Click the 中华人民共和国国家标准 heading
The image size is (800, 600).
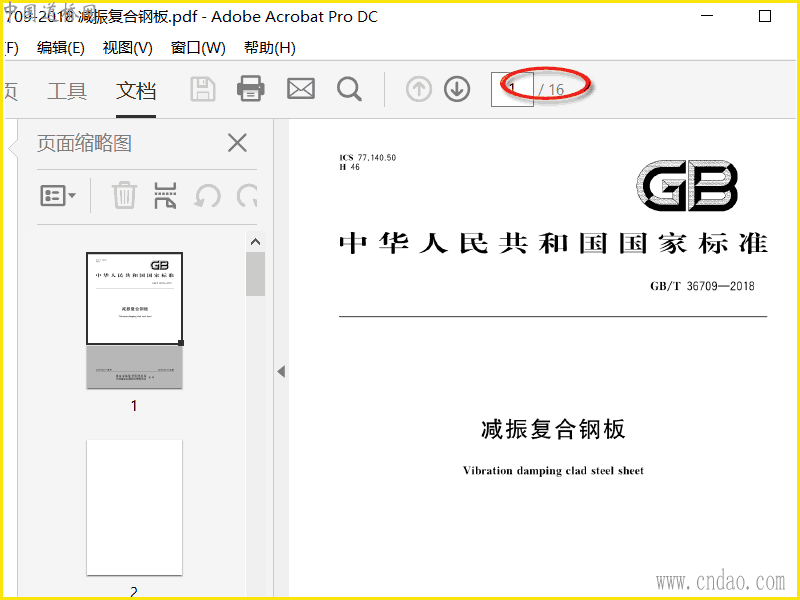[x=553, y=243]
